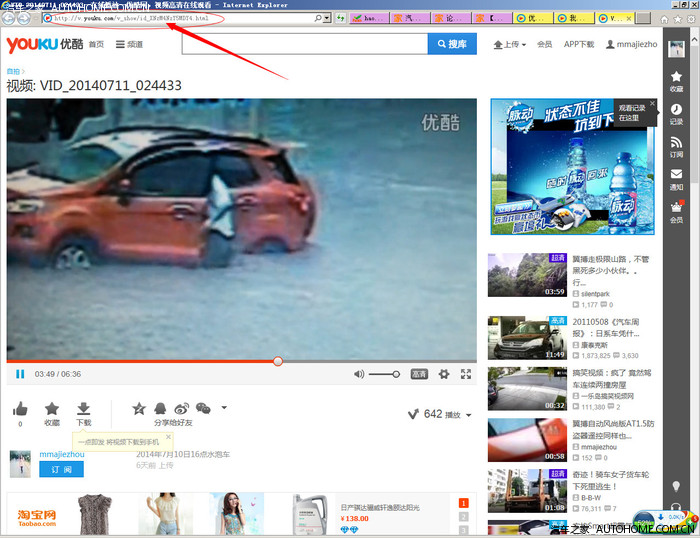This screenshot has height=538, width=700.
Task: Expand more share options arrow beside WeChat
Action: pos(224,408)
